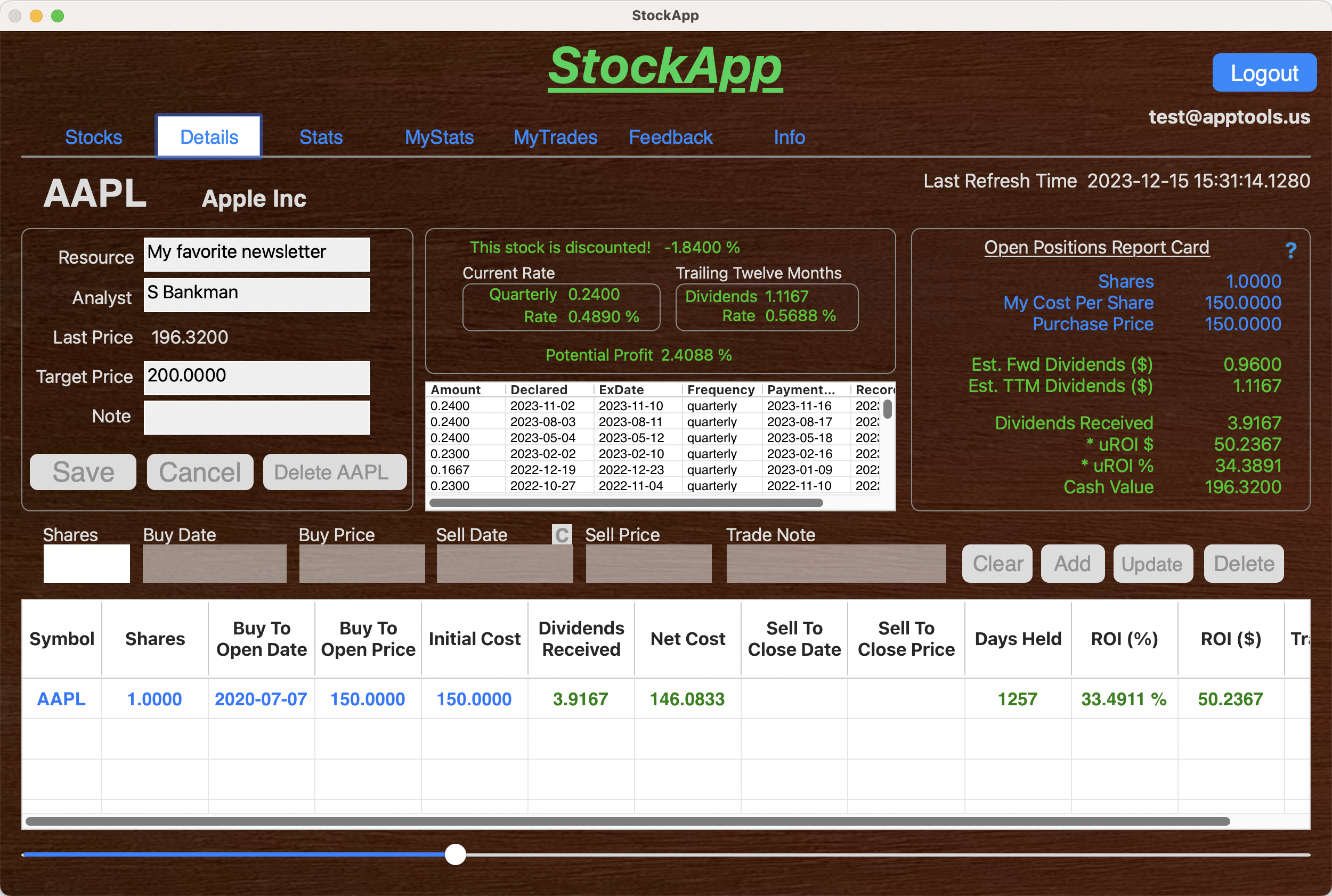
Task: Click the Update trade button
Action: tap(1152, 564)
